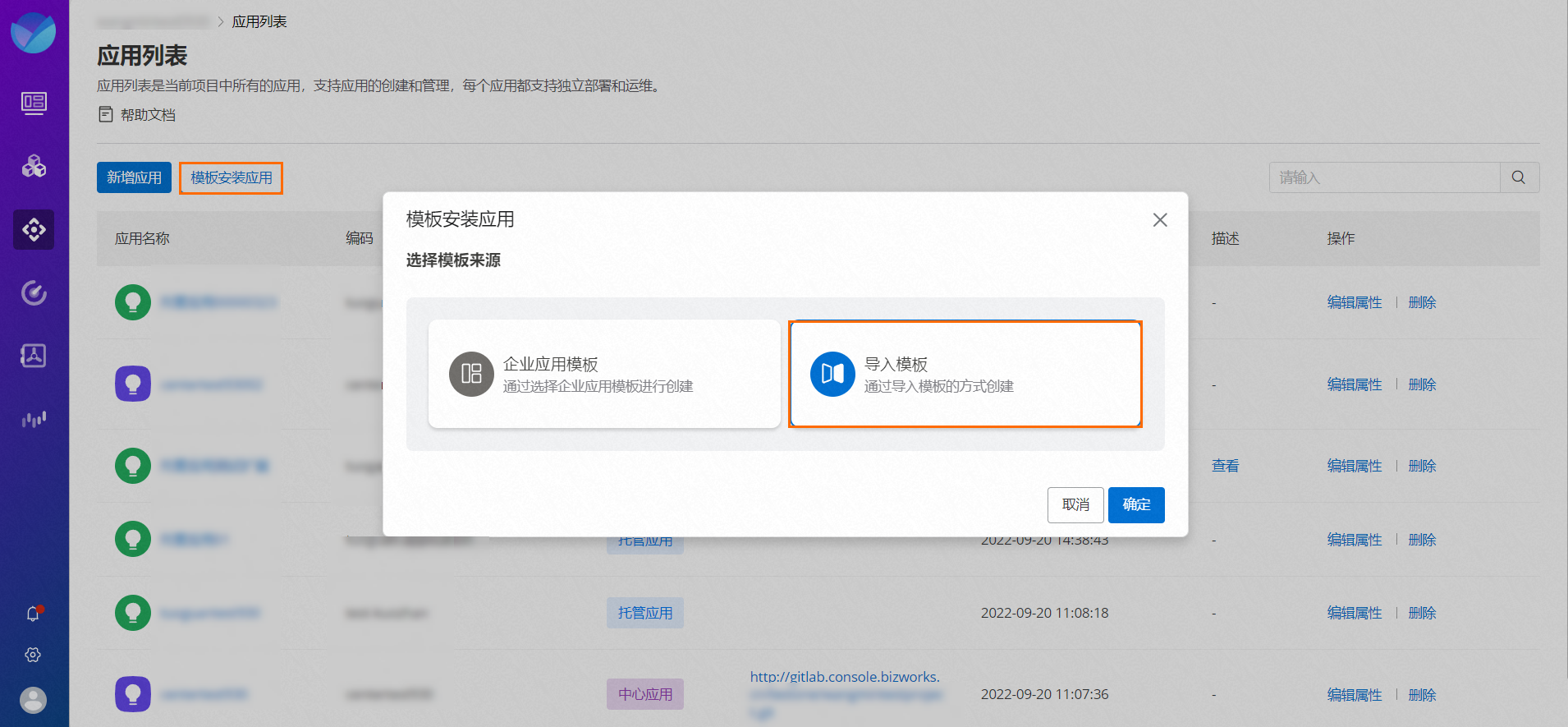Click 编辑属性 in the 11:07:36 row

point(1355,694)
